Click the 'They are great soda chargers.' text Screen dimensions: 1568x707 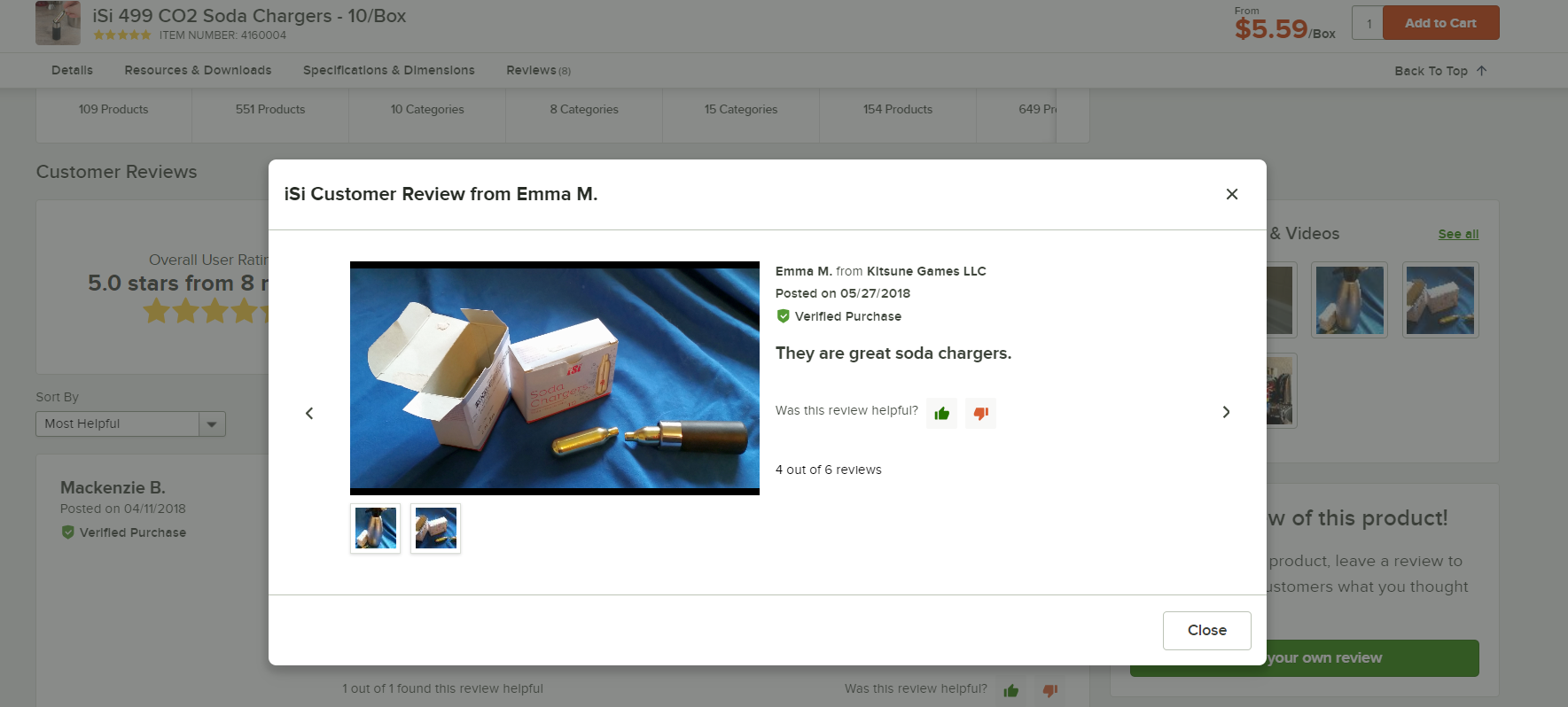pyautogui.click(x=893, y=353)
